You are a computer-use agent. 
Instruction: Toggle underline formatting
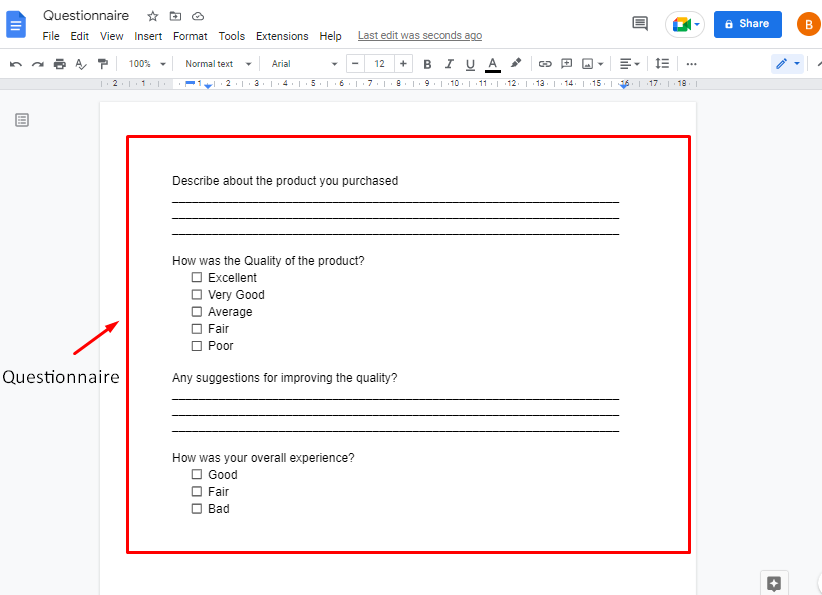pyautogui.click(x=470, y=64)
